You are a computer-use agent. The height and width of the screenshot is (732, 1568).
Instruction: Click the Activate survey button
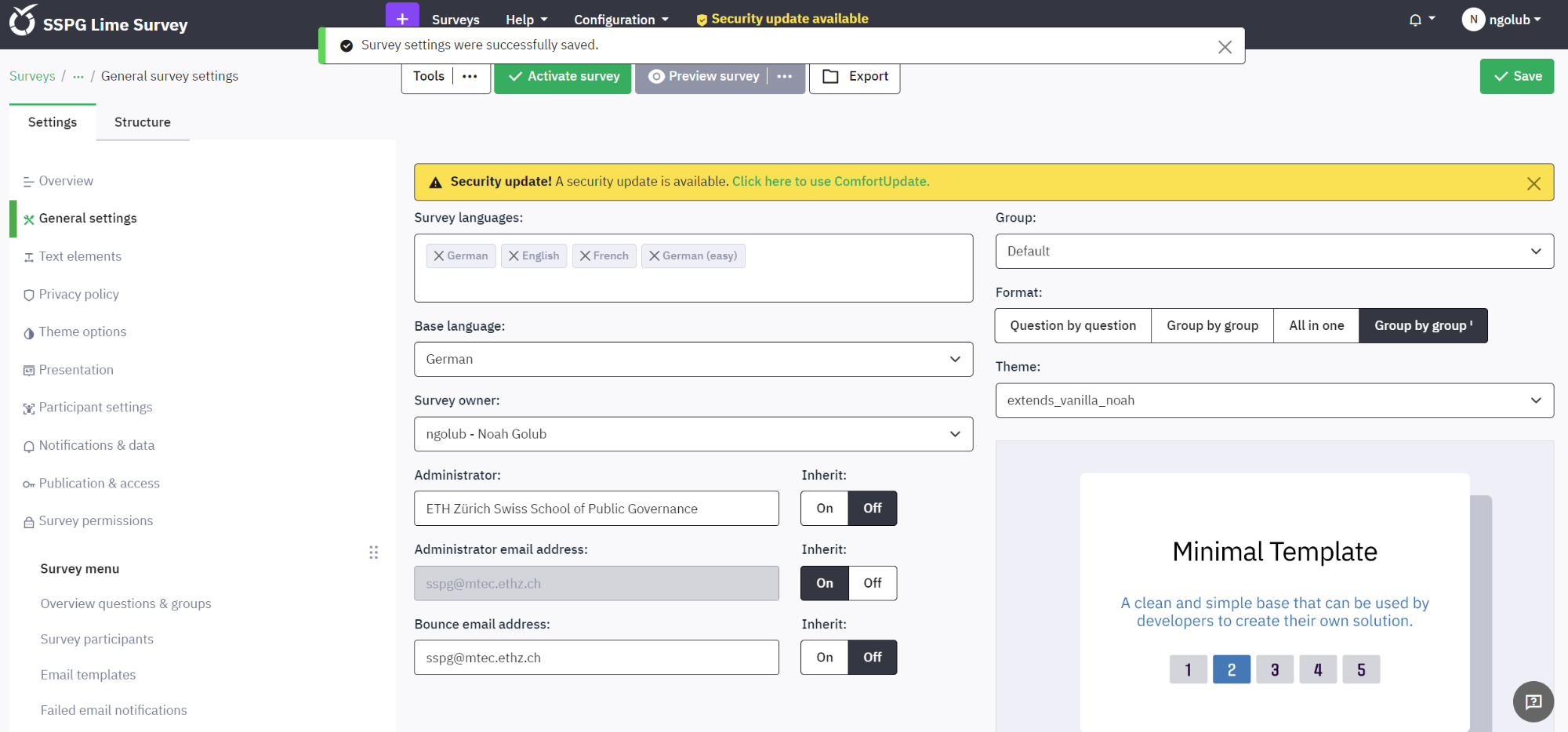pos(563,77)
